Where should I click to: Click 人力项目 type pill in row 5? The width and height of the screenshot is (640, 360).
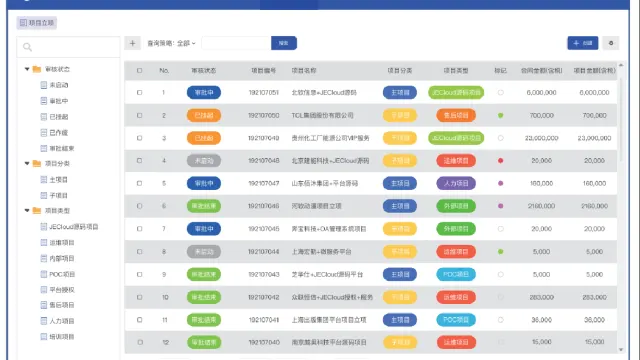tap(456, 183)
